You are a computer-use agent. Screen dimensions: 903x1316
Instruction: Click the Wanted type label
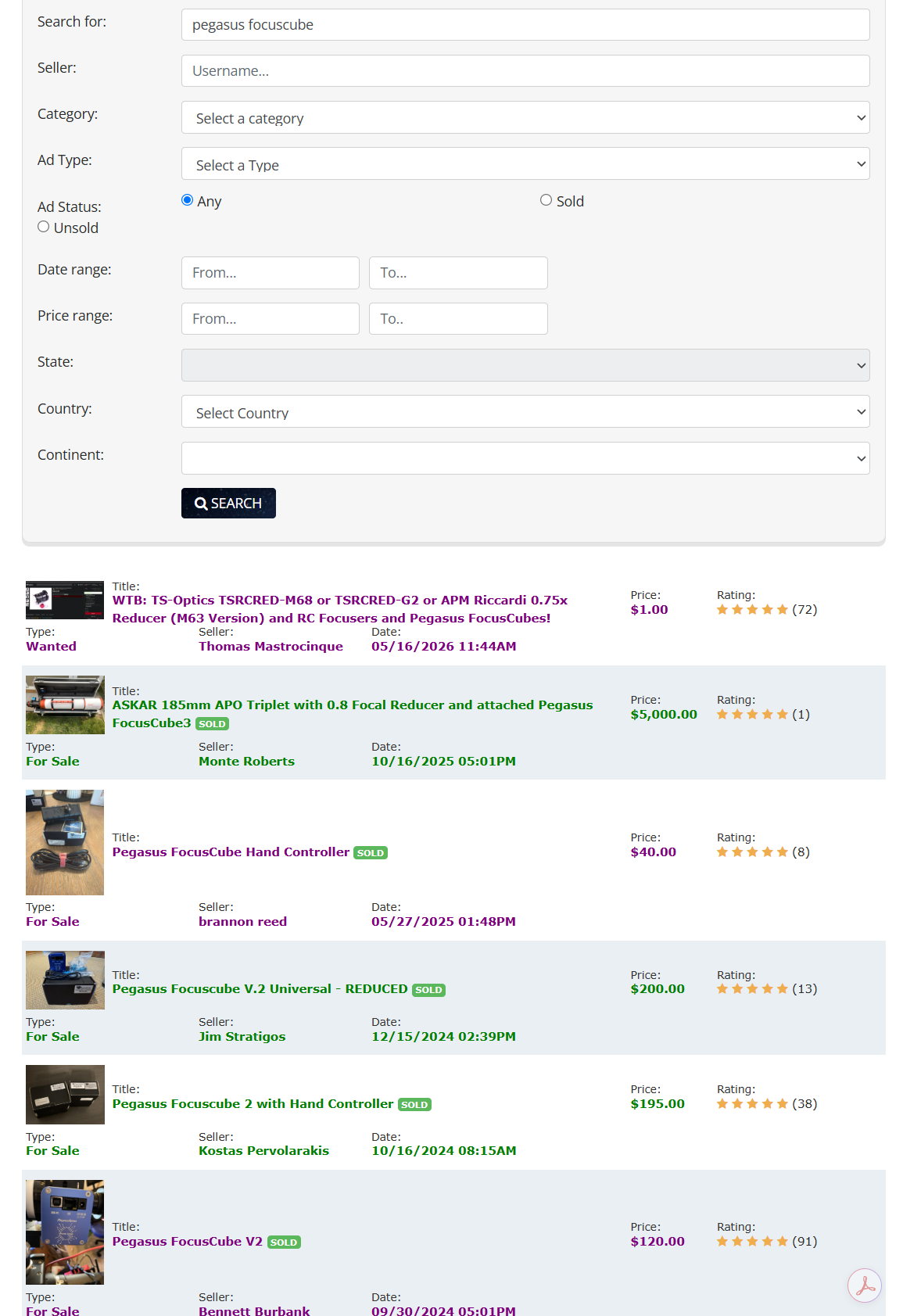click(x=51, y=646)
